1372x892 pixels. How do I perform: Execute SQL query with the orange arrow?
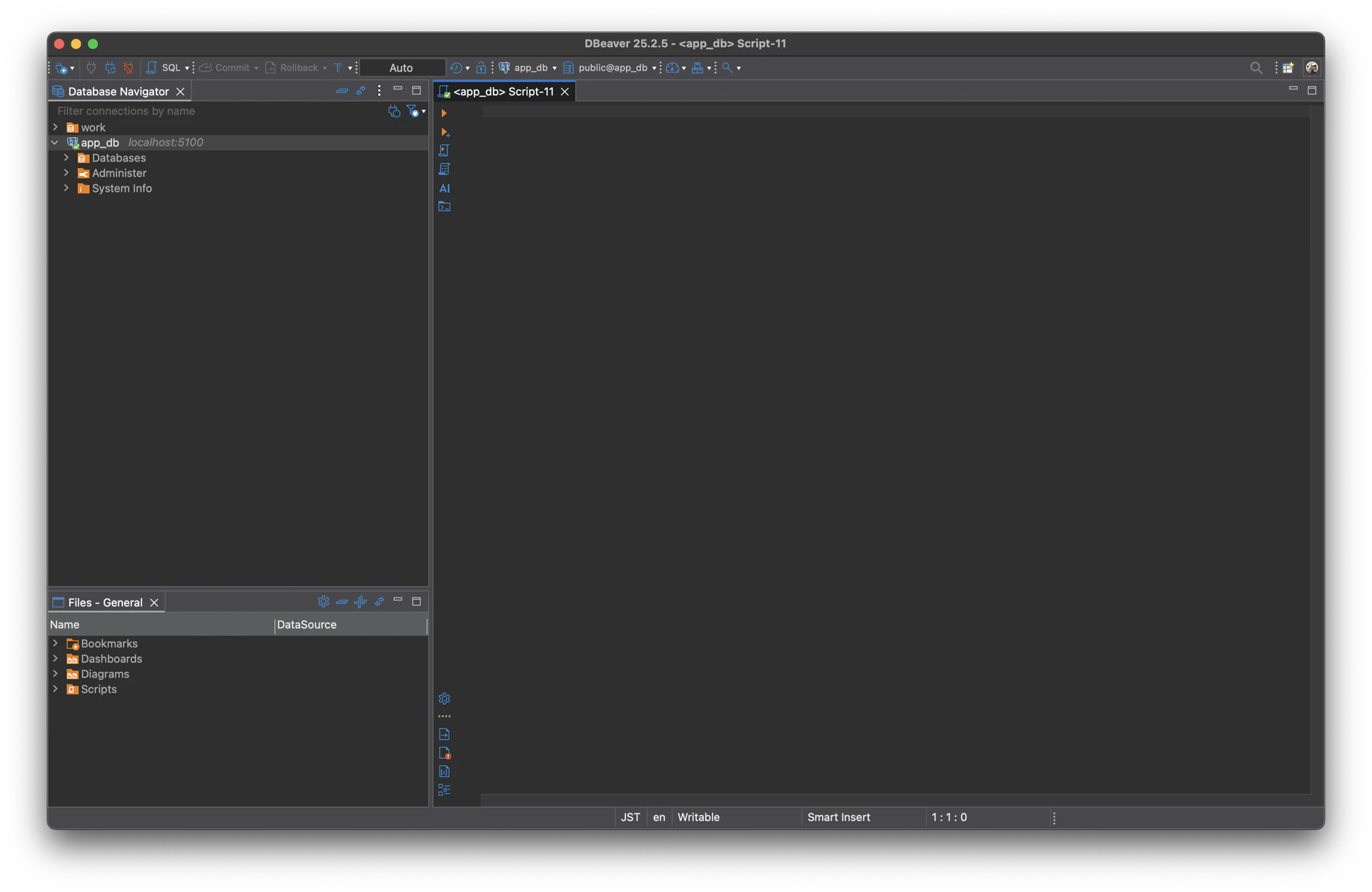click(444, 113)
